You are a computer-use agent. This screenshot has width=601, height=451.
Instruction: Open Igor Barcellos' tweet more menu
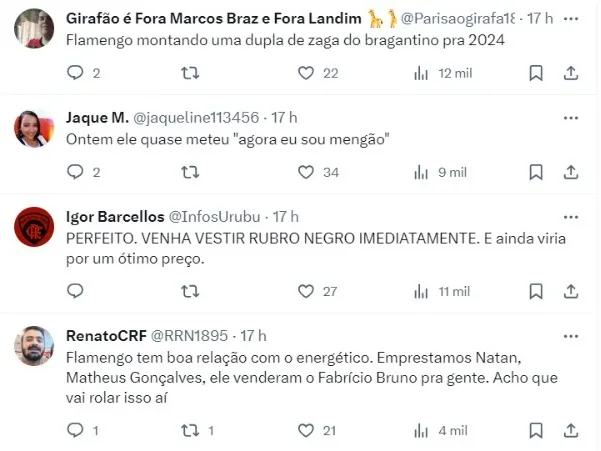pos(570,216)
